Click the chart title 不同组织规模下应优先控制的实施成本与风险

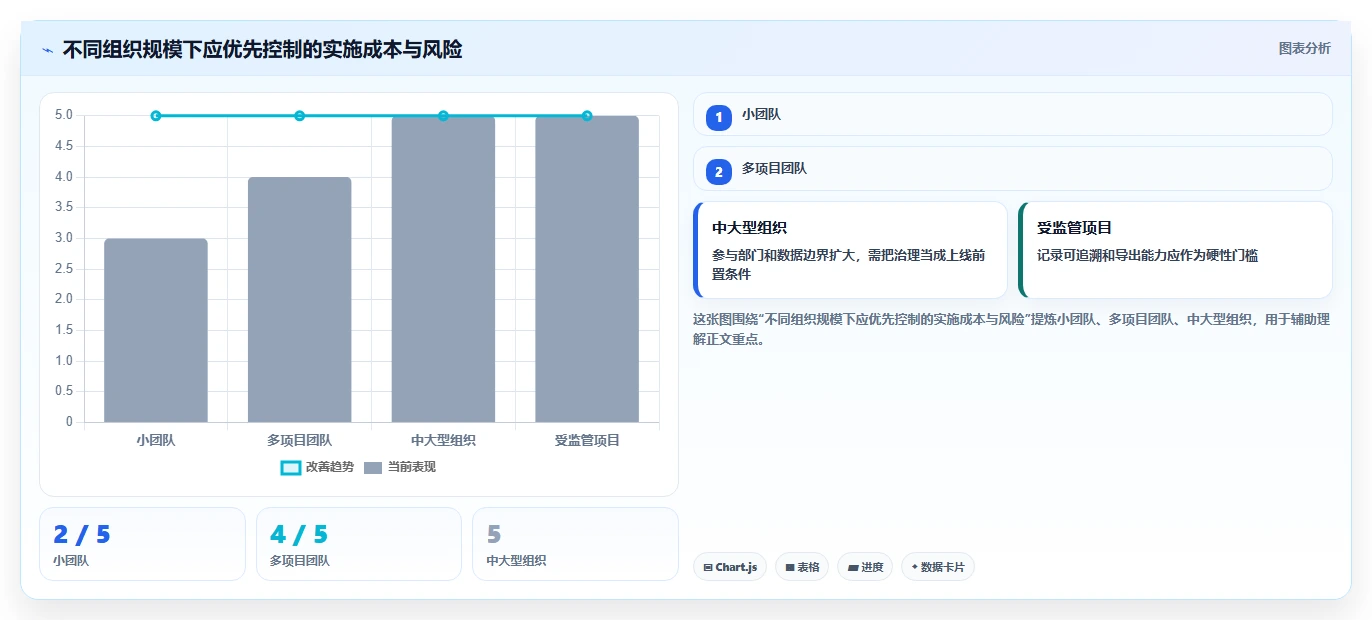coord(262,49)
